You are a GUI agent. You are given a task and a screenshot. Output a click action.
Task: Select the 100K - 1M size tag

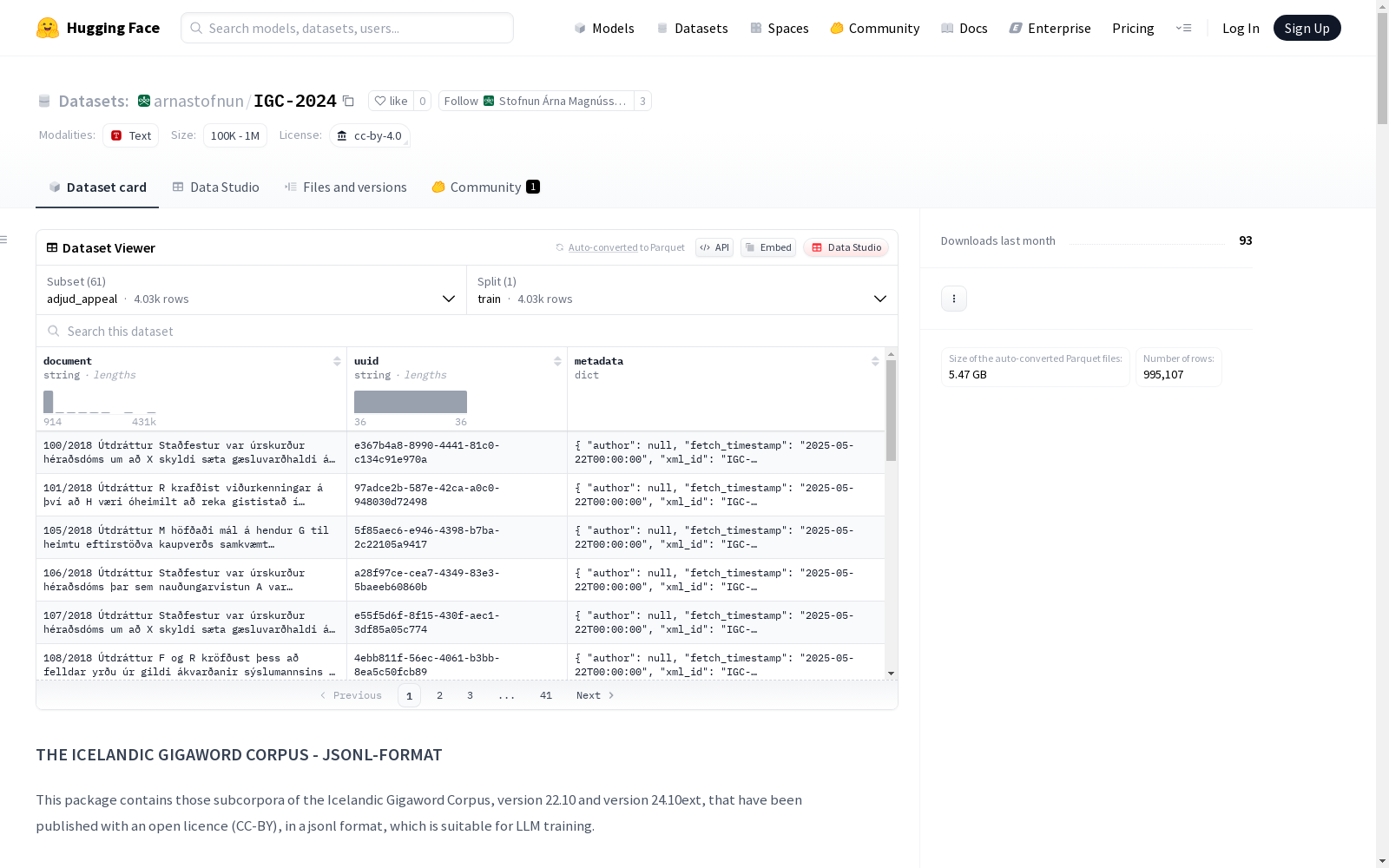click(234, 135)
